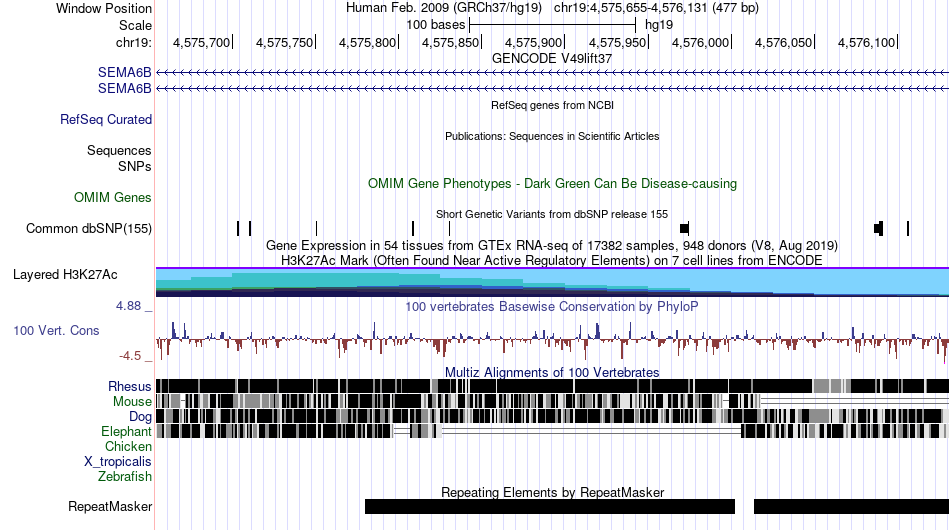Click the upper SEMA6B gene label
Image resolution: width=950 pixels, height=530 pixels.
coord(124,72)
